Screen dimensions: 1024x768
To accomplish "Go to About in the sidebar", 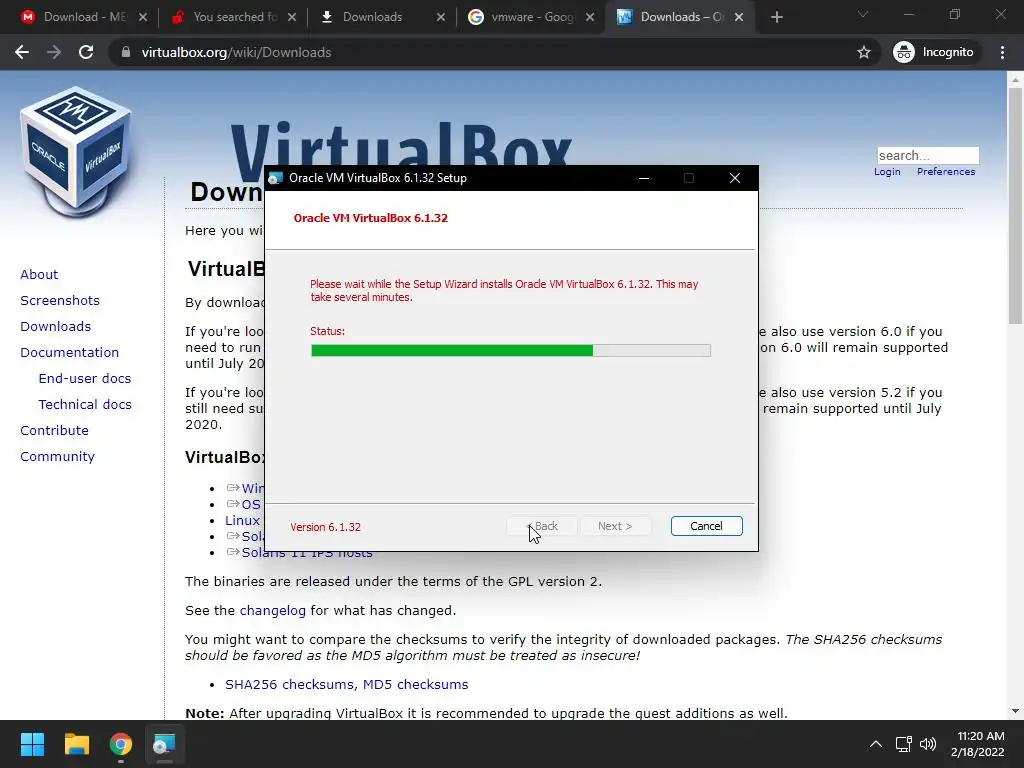I will point(39,274).
